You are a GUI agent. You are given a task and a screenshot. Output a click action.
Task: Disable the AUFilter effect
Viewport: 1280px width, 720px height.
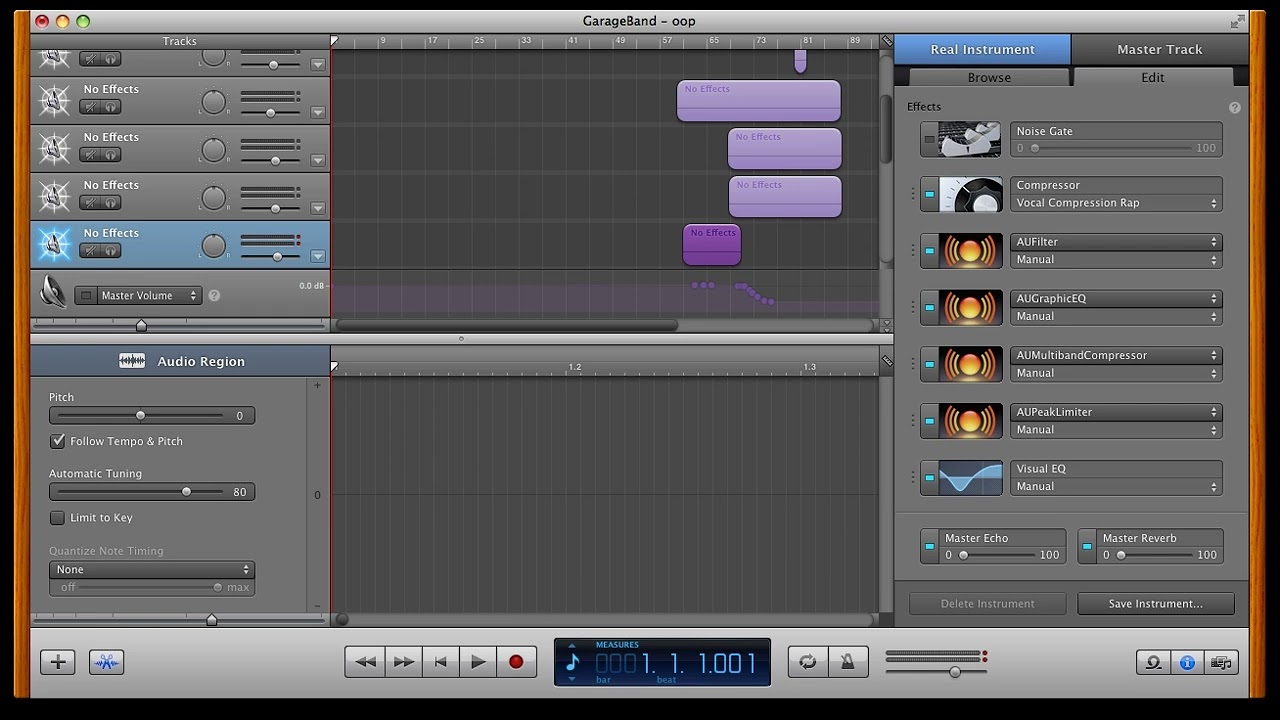tap(929, 251)
